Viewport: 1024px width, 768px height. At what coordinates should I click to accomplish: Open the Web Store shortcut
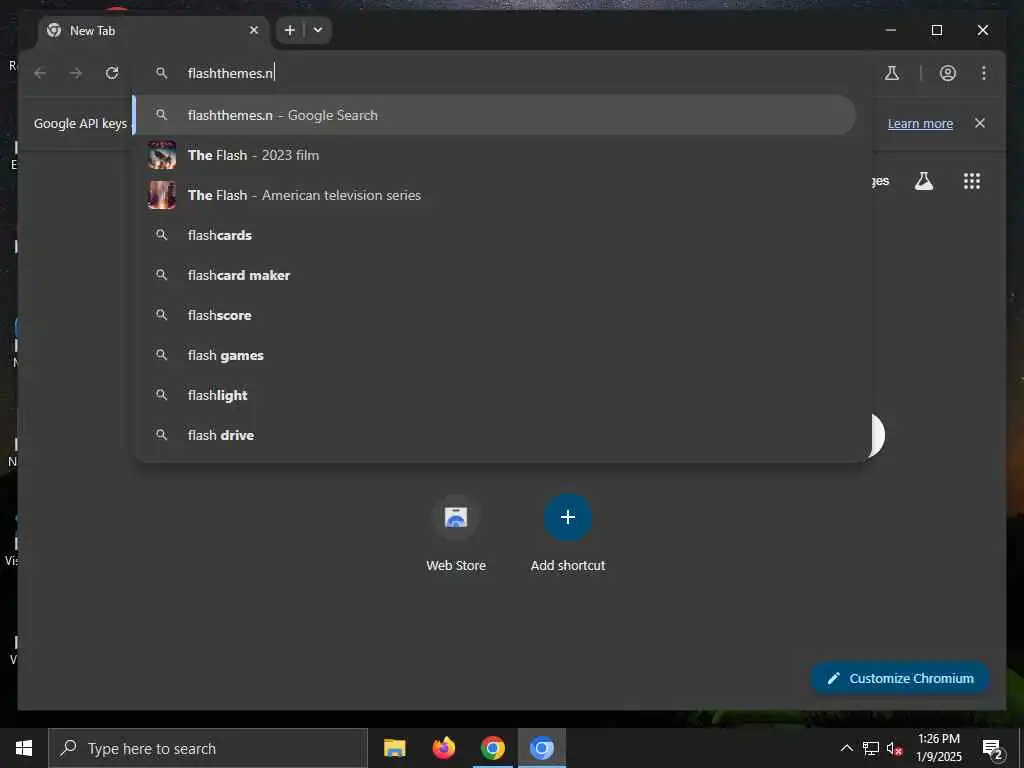(x=456, y=534)
